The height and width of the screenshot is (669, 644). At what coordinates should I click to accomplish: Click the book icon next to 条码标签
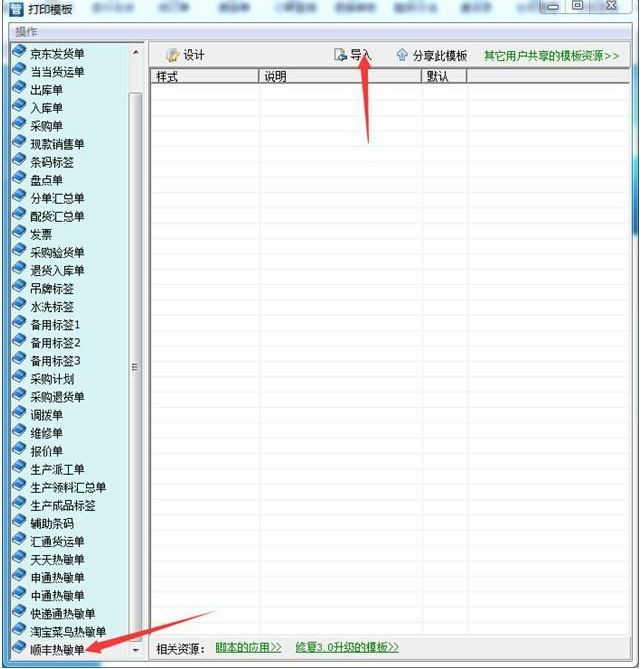[19, 160]
